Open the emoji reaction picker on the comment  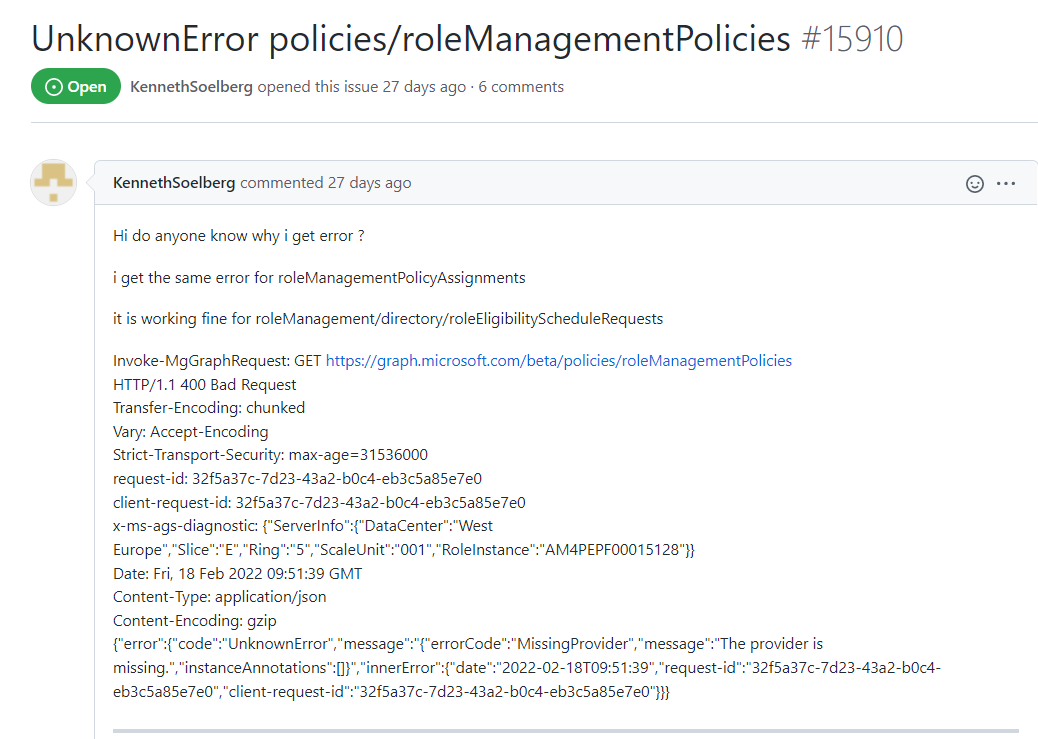[974, 184]
